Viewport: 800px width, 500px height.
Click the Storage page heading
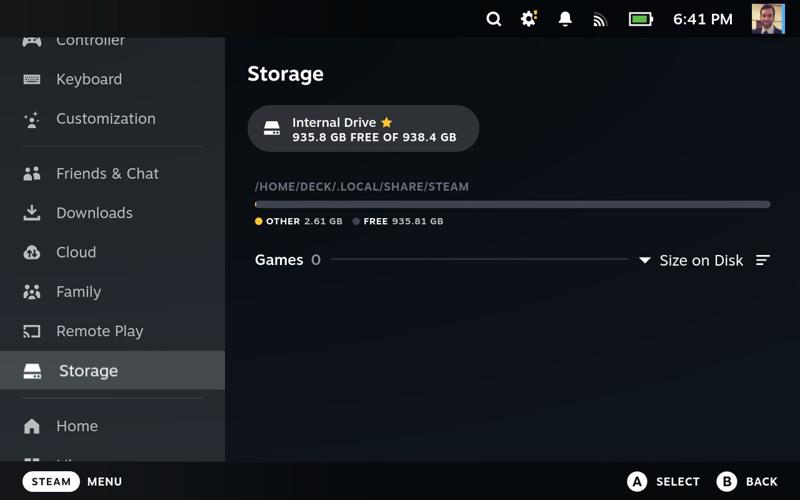point(285,74)
